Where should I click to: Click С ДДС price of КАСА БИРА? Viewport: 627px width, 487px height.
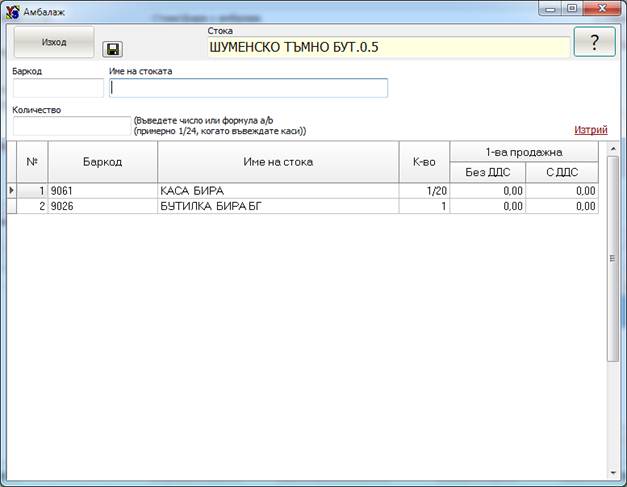coord(562,191)
